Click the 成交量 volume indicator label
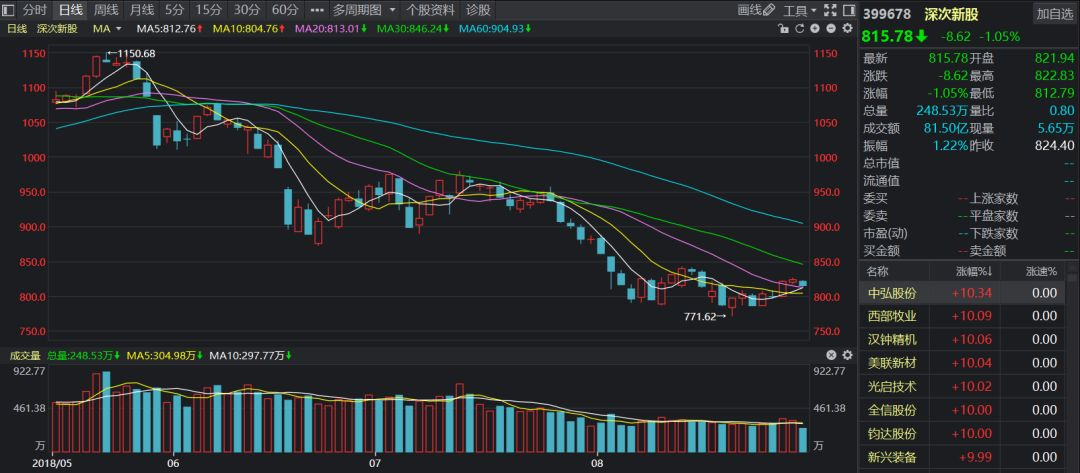This screenshot has width=1080, height=473. (24, 355)
